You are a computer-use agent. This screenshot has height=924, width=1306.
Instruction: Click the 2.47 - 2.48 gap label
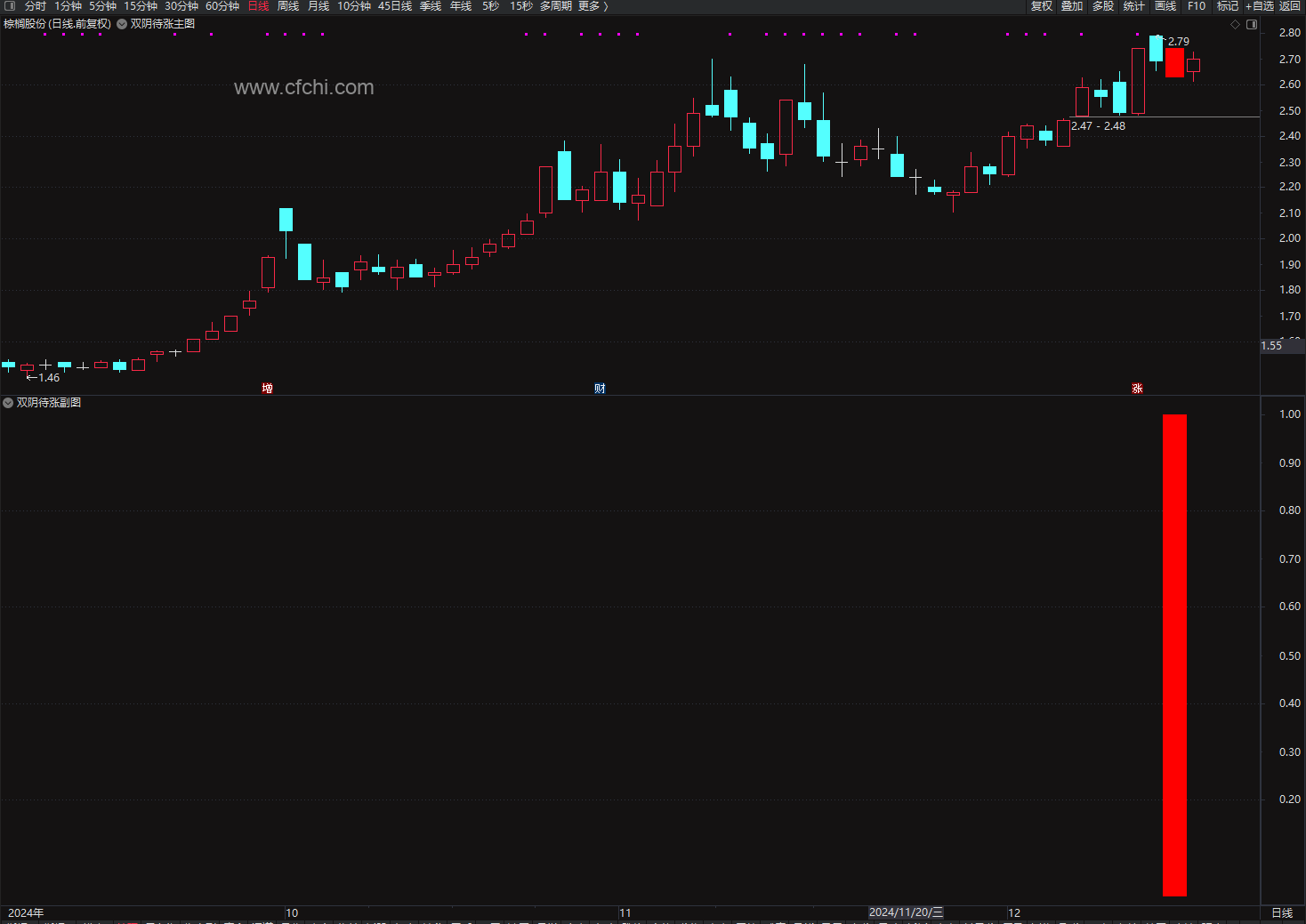(x=1099, y=126)
